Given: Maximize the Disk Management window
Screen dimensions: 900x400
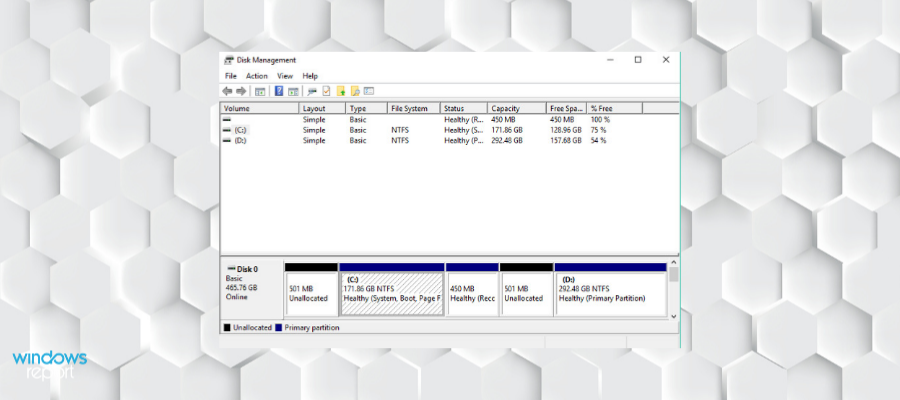Looking at the screenshot, I should pos(638,60).
